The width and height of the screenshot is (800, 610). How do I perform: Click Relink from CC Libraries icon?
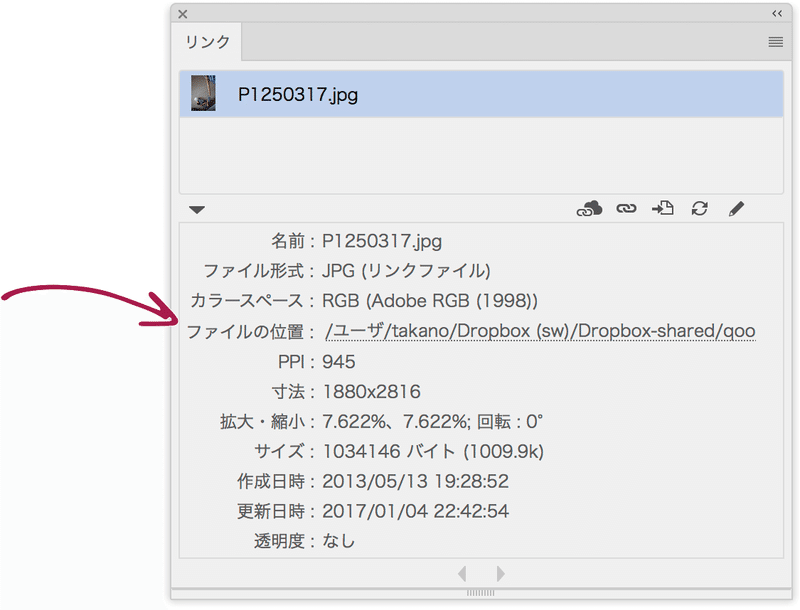[x=589, y=209]
